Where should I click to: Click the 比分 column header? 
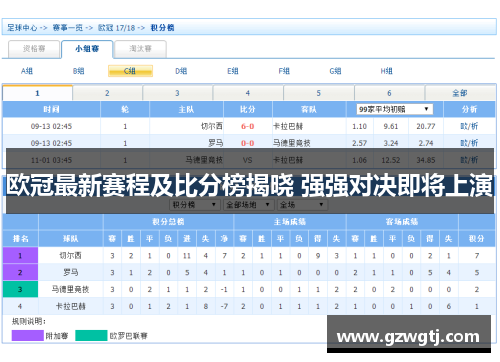[x=248, y=109]
